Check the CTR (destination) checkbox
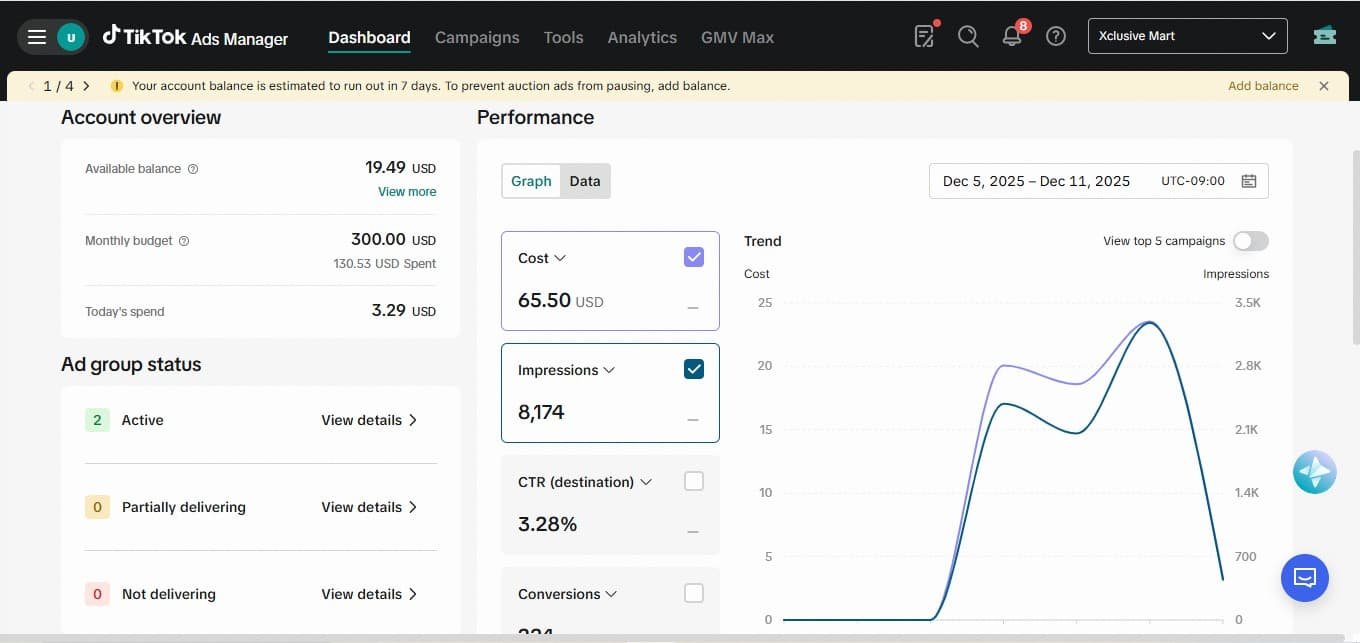The height and width of the screenshot is (643, 1360). (694, 481)
